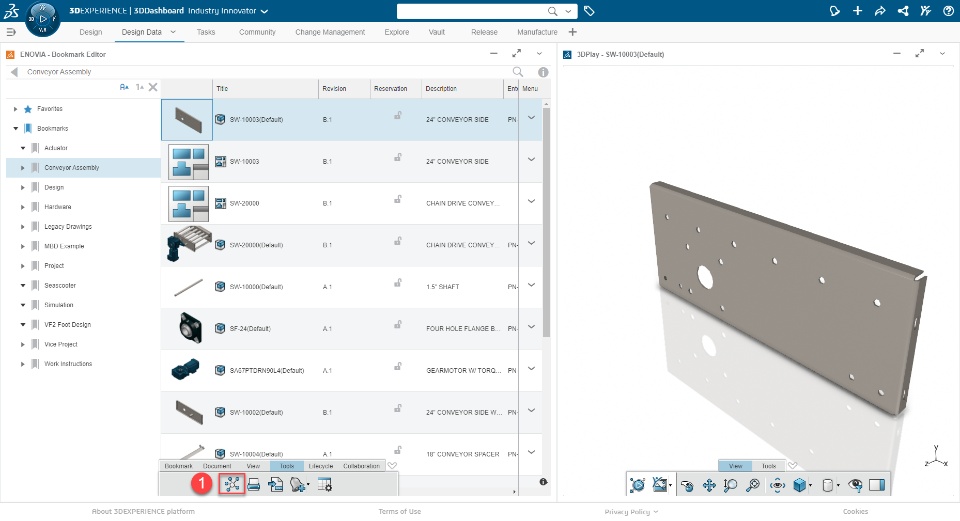Viewport: 960px width, 521px height.
Task: Switch to the Tasks dashboard tab
Action: point(206,32)
